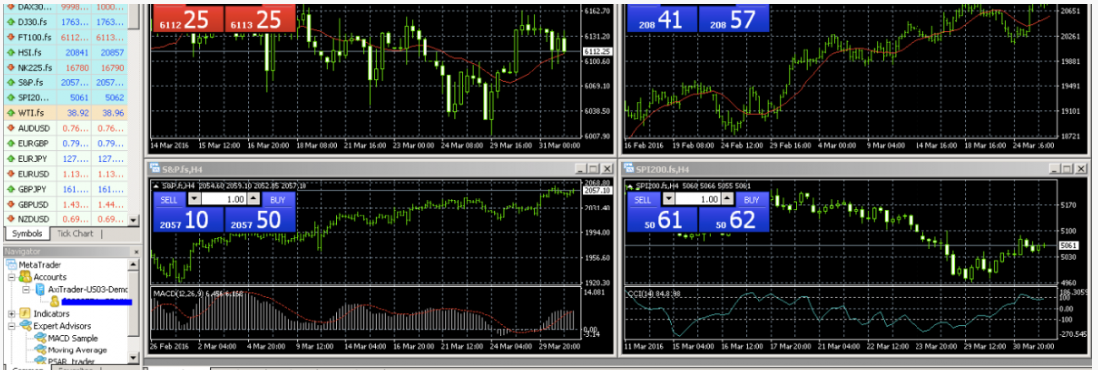Viewport: 1098px width, 370px height.
Task: Click the 50 62 buy price tile
Action: [x=733, y=221]
